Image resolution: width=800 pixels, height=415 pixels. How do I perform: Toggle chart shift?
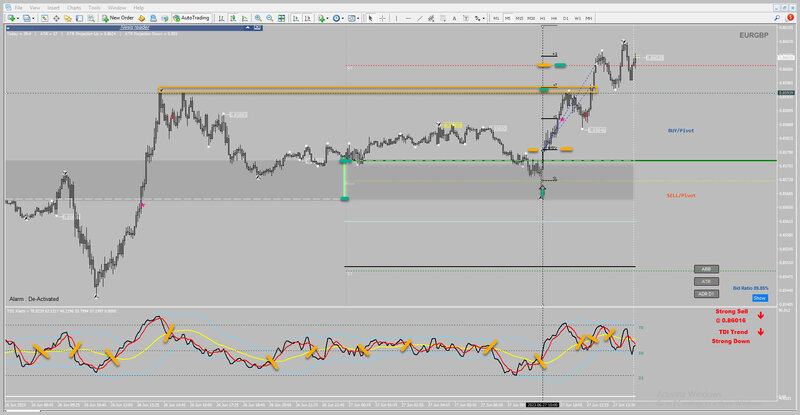point(308,18)
